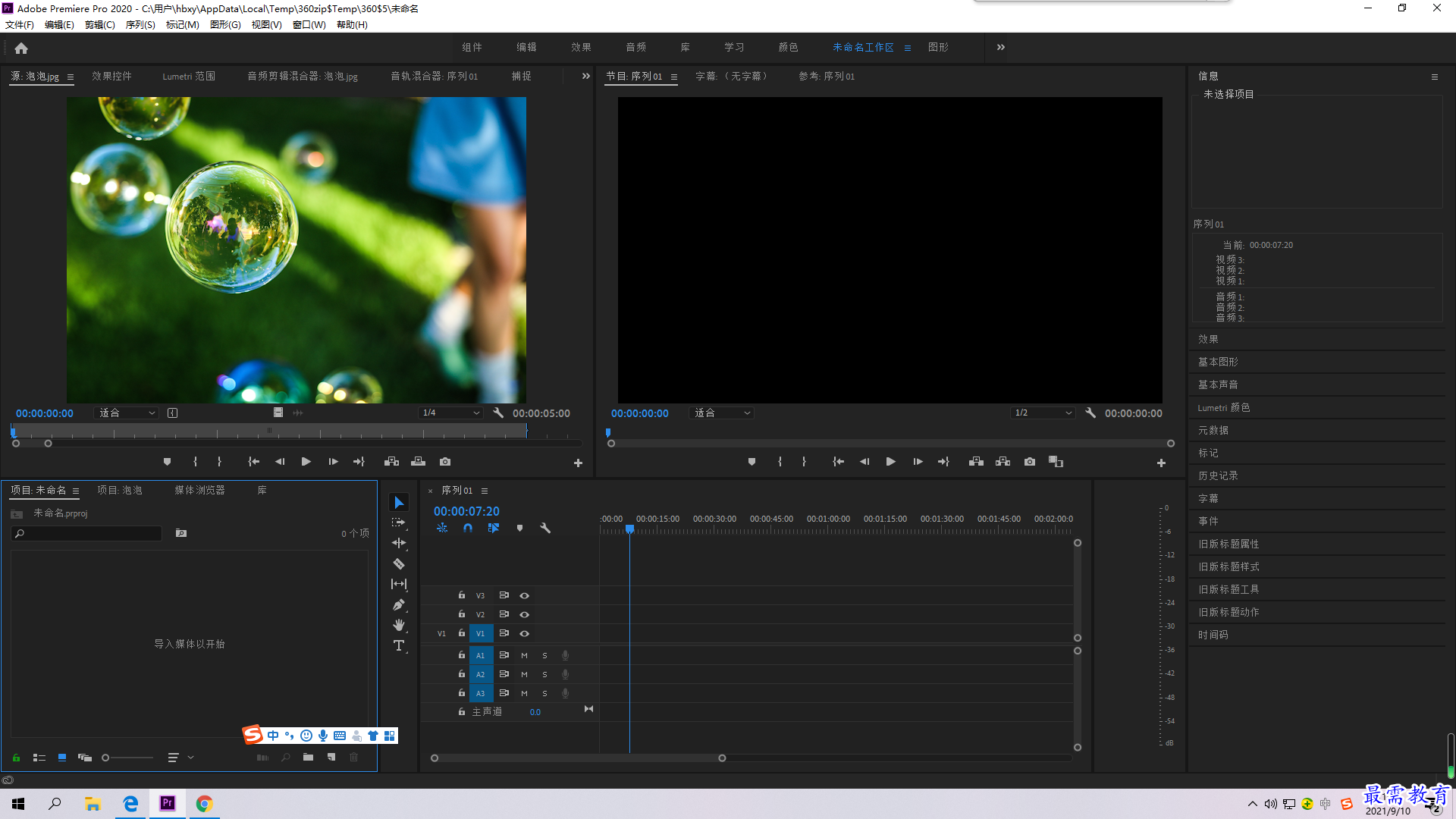Screen dimensions: 1456x819
Task: Expand hidden Source panel tabs chevron
Action: [x=585, y=76]
